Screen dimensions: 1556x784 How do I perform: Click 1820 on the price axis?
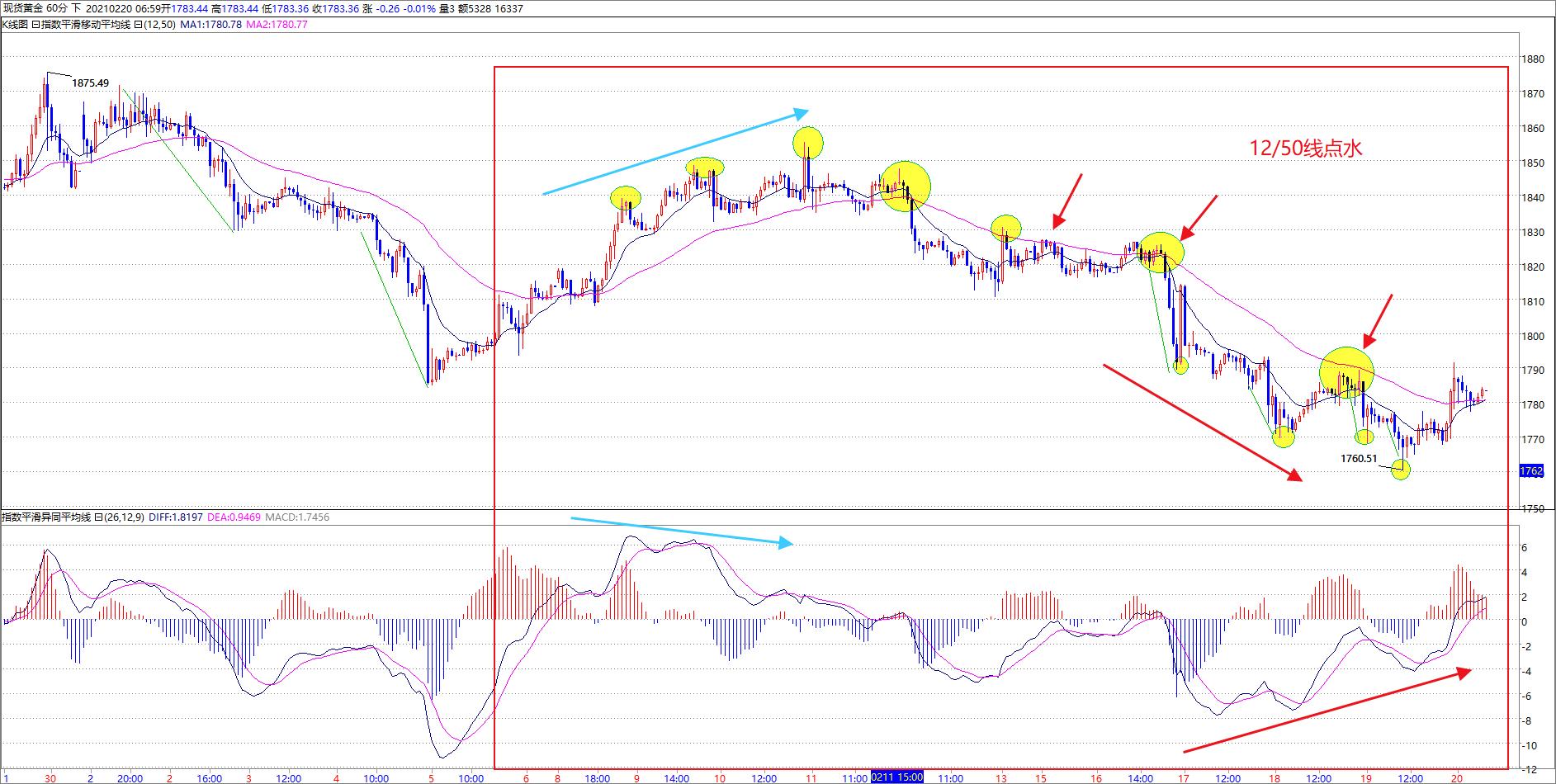pyautogui.click(x=1534, y=267)
